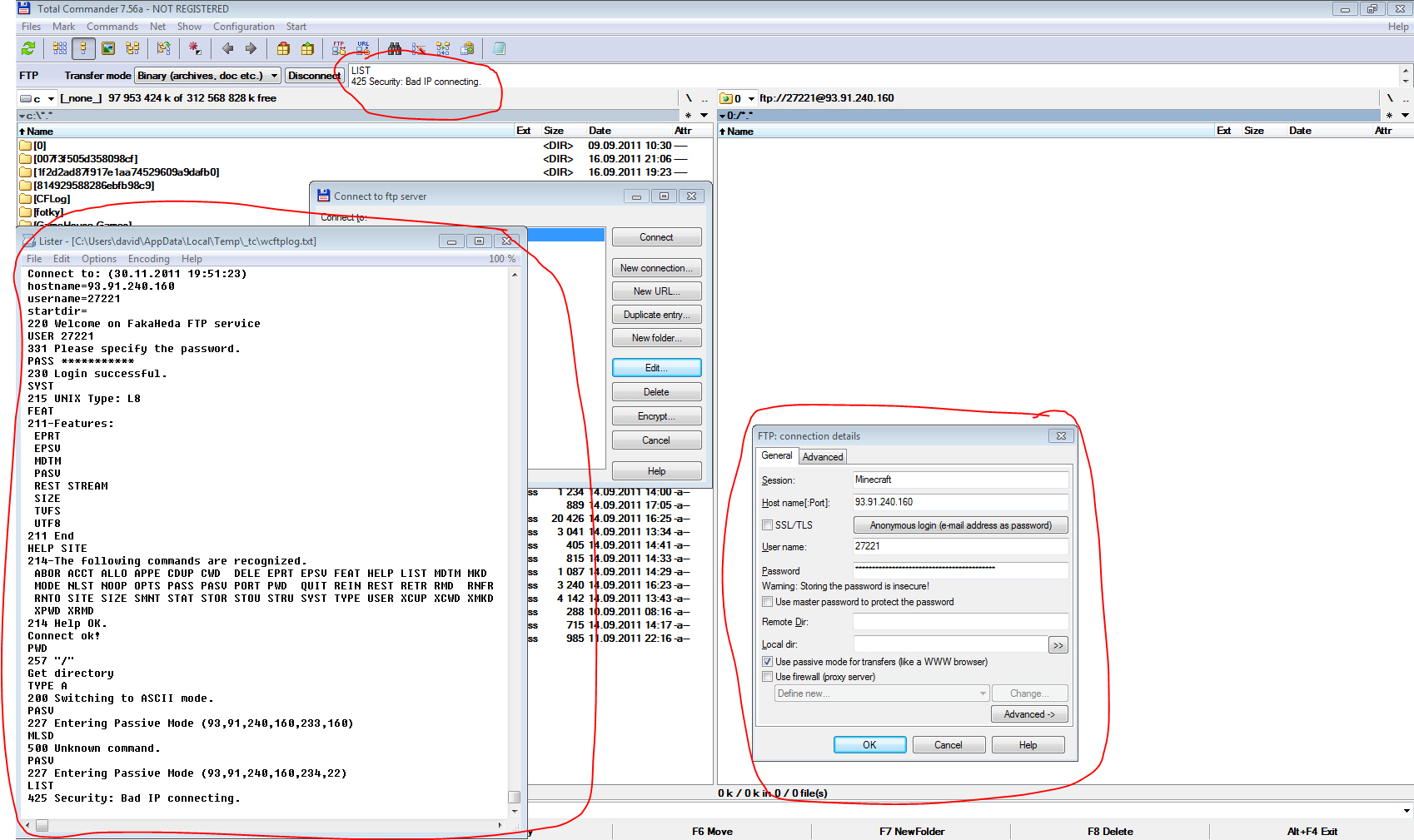Screen dimensions: 1414x840
Task: Click the Synchronize directories icon
Action: tap(443, 49)
